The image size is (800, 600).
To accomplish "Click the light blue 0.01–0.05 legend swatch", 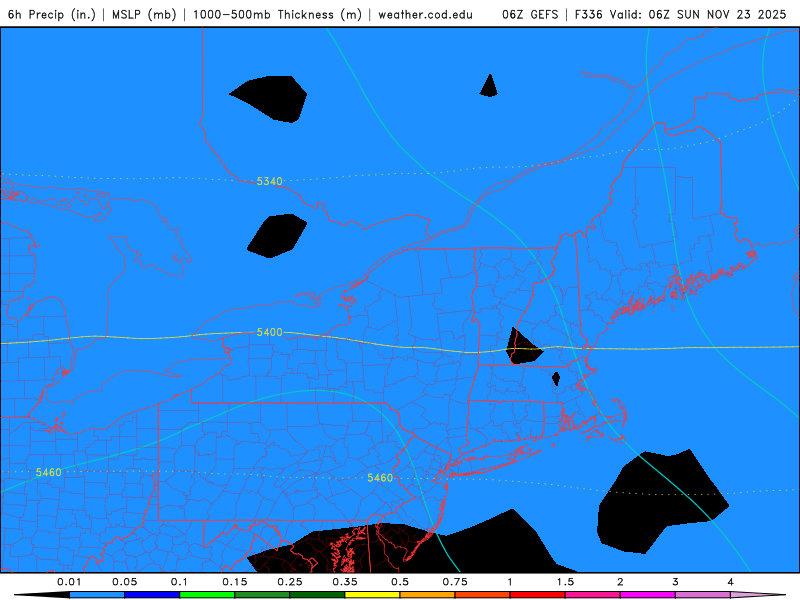I will [97, 595].
